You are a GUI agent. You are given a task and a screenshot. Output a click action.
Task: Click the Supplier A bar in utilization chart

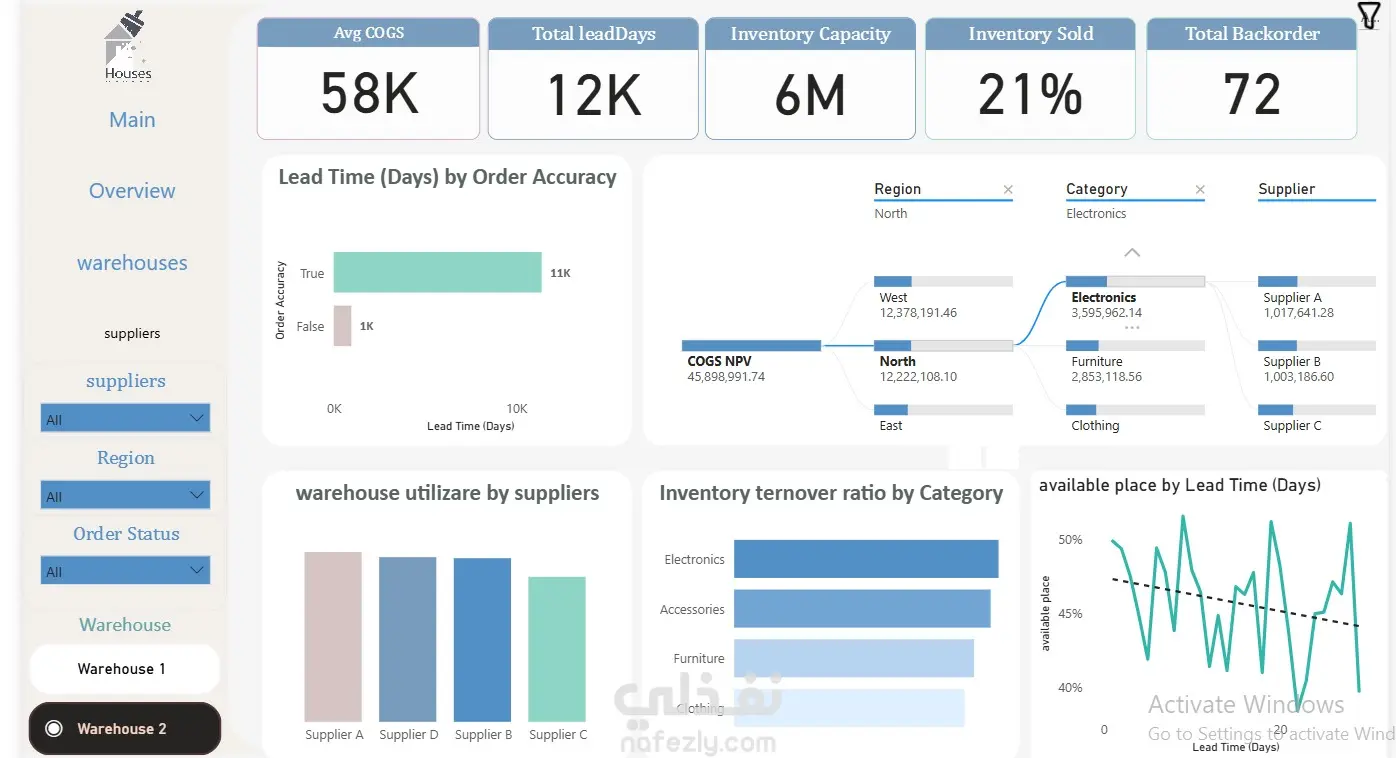(x=333, y=637)
